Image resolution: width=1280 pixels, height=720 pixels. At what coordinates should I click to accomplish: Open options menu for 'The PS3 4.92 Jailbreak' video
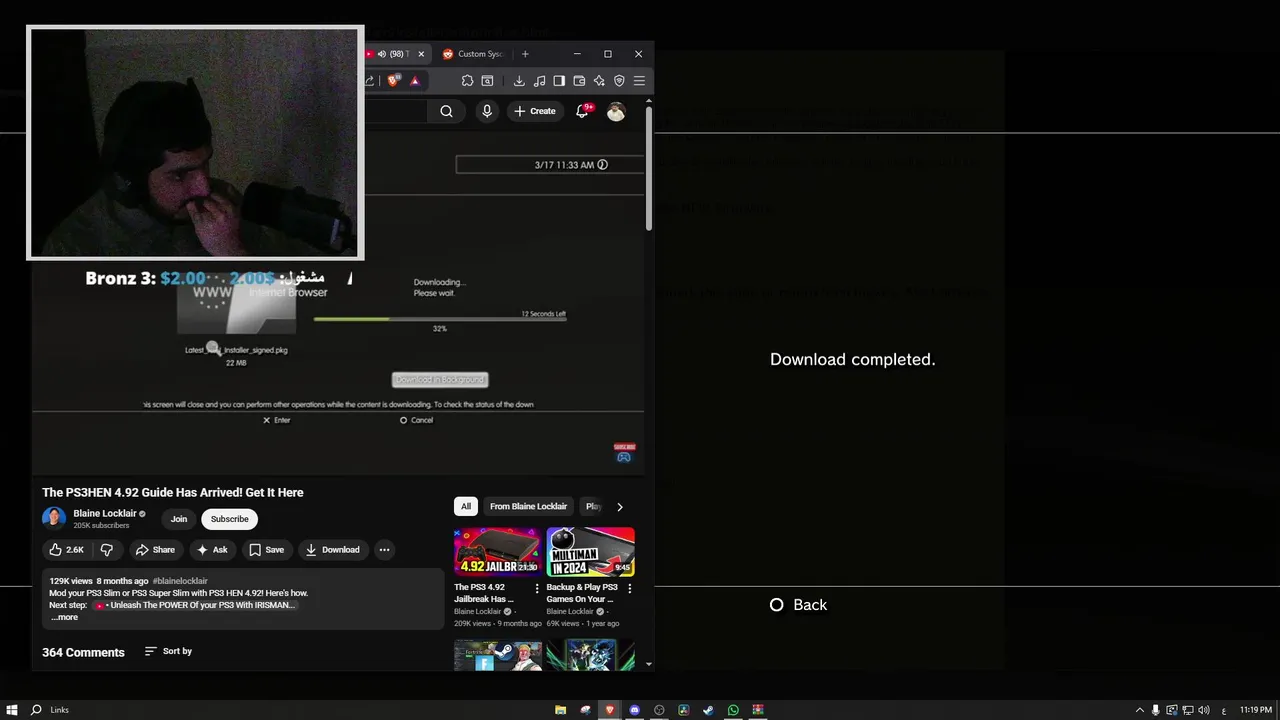point(537,588)
